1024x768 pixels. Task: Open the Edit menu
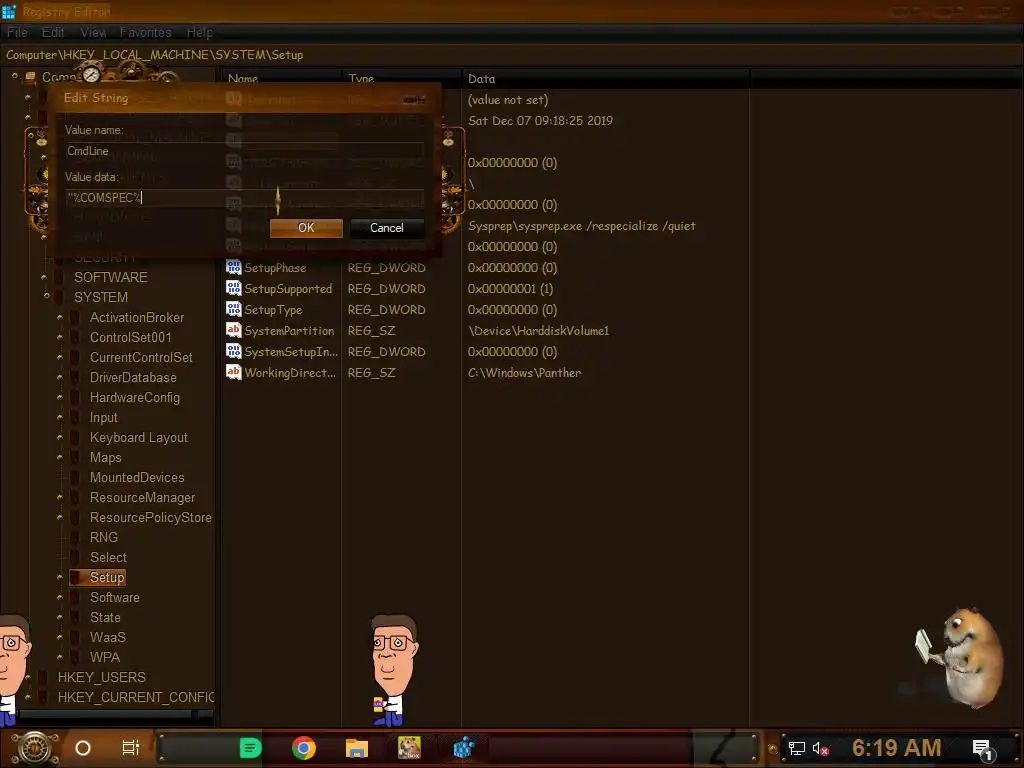[53, 33]
